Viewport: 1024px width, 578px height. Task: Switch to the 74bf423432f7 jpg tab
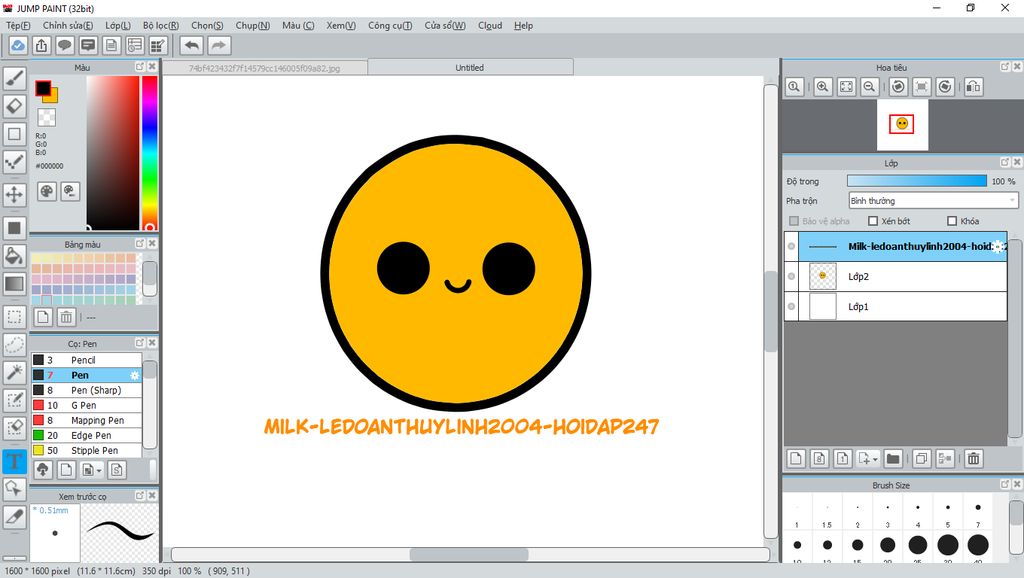click(x=264, y=68)
